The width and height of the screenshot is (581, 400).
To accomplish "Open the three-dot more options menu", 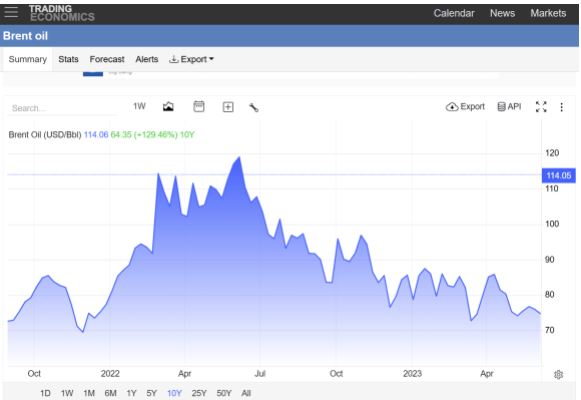I will pyautogui.click(x=561, y=107).
